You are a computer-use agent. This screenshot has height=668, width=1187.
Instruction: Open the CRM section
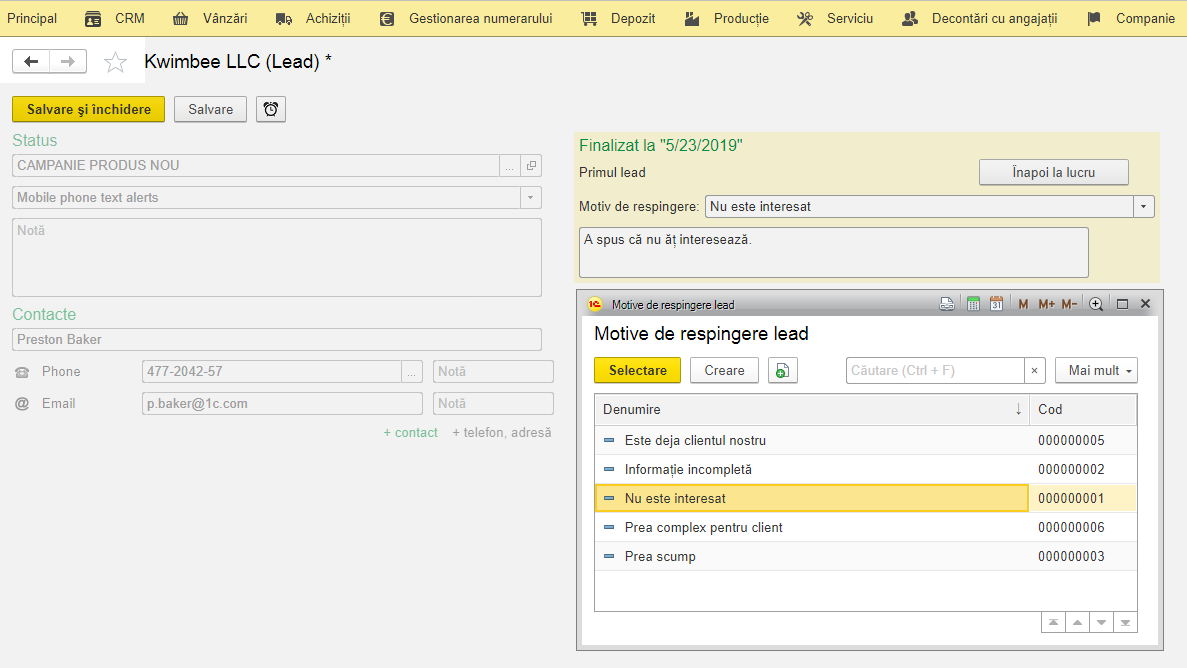[114, 18]
